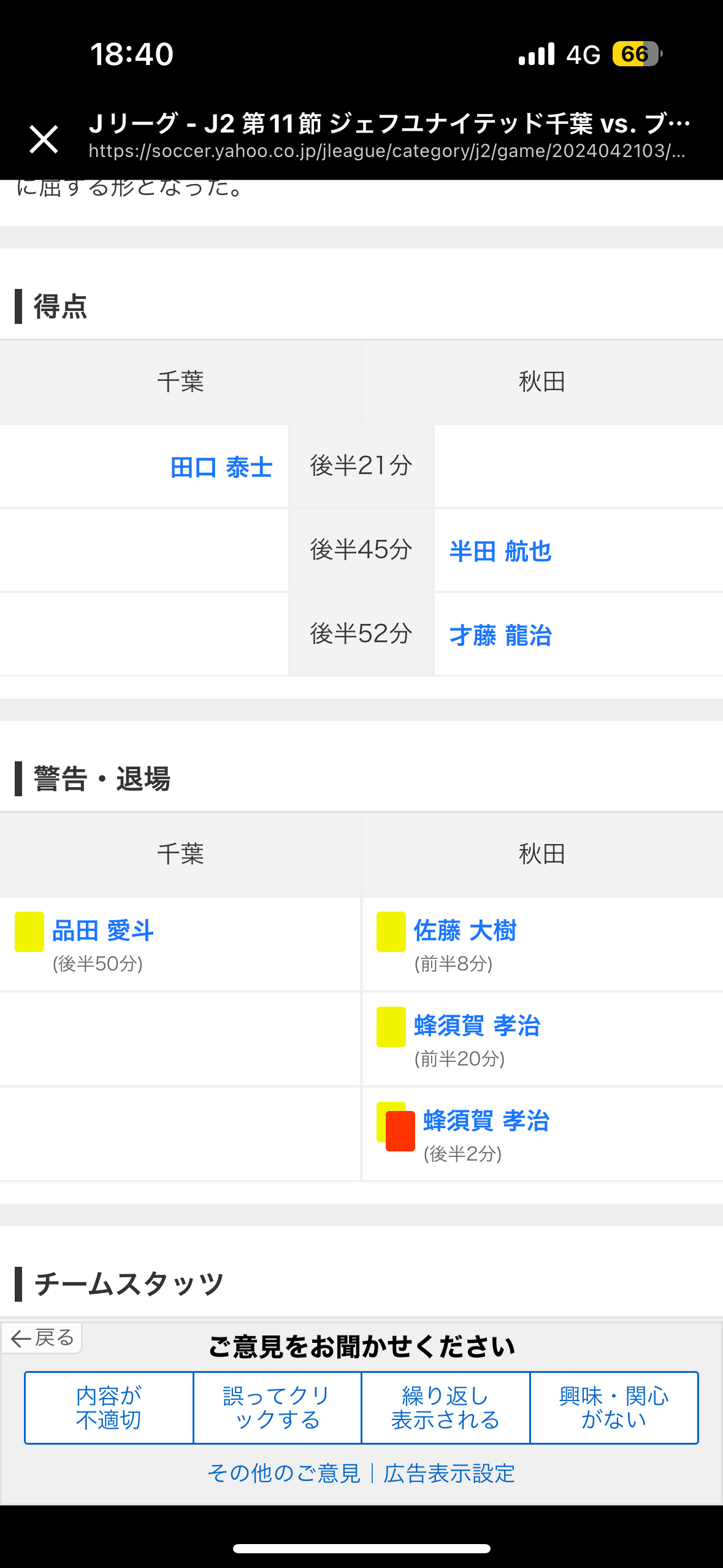Select 内容が不適切 feedback option
The image size is (723, 1568).
tap(109, 1407)
